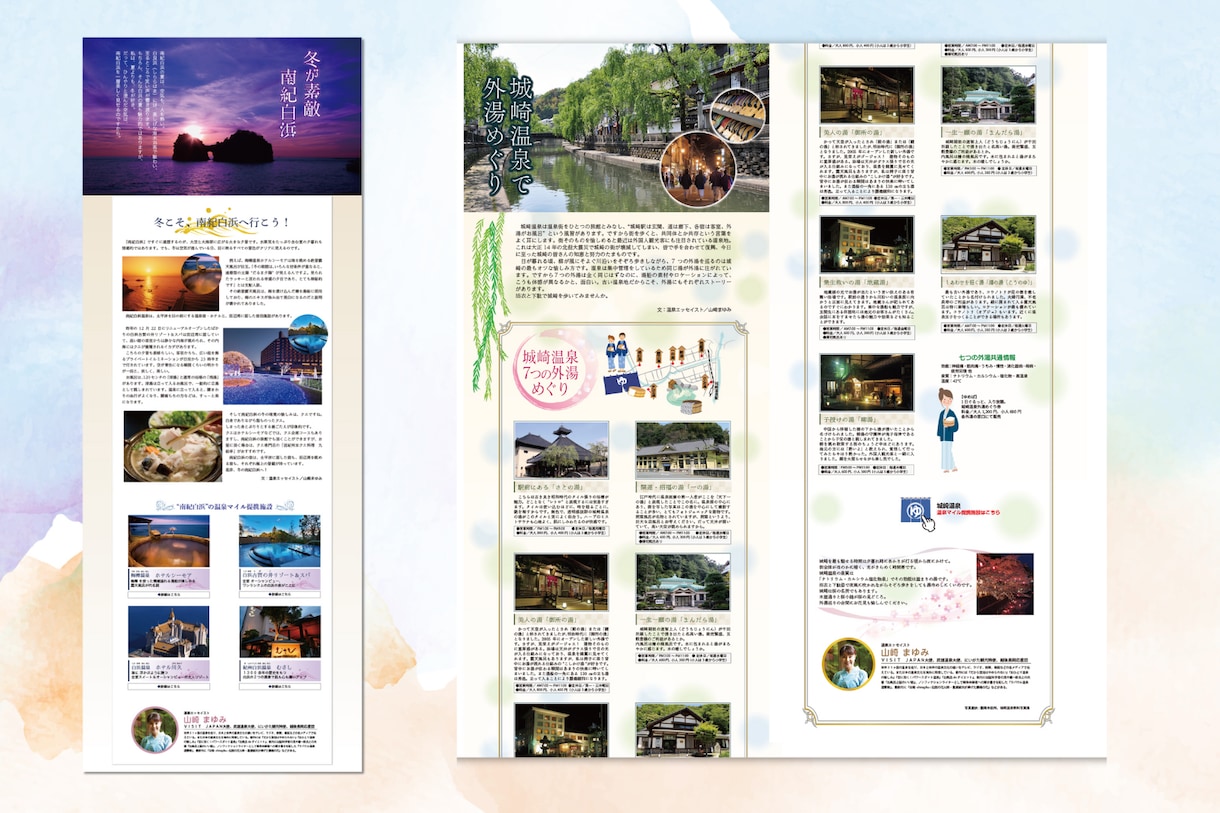1220x813 pixels.
Task: Open 詳細はこちら under むさし
Action: point(279,685)
